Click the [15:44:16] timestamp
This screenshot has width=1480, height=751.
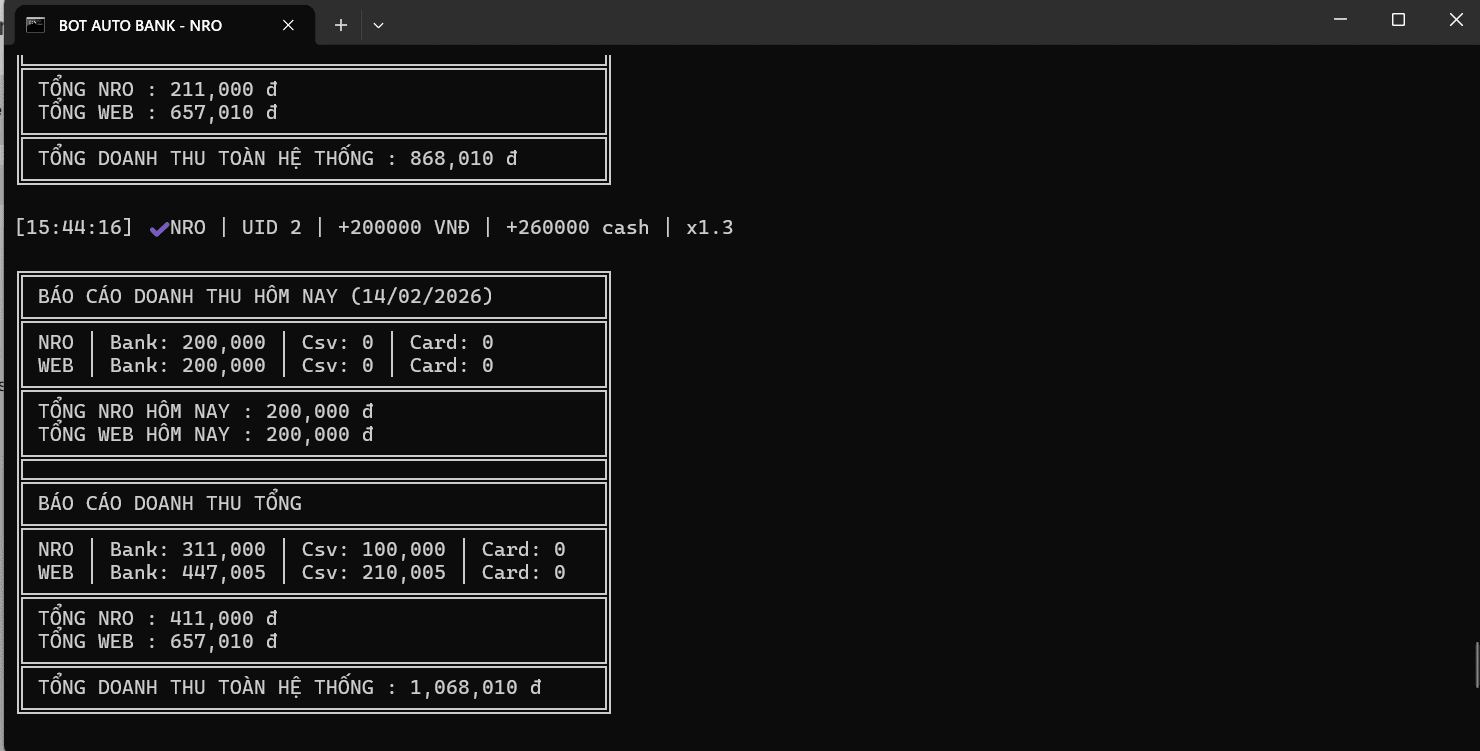(x=74, y=228)
